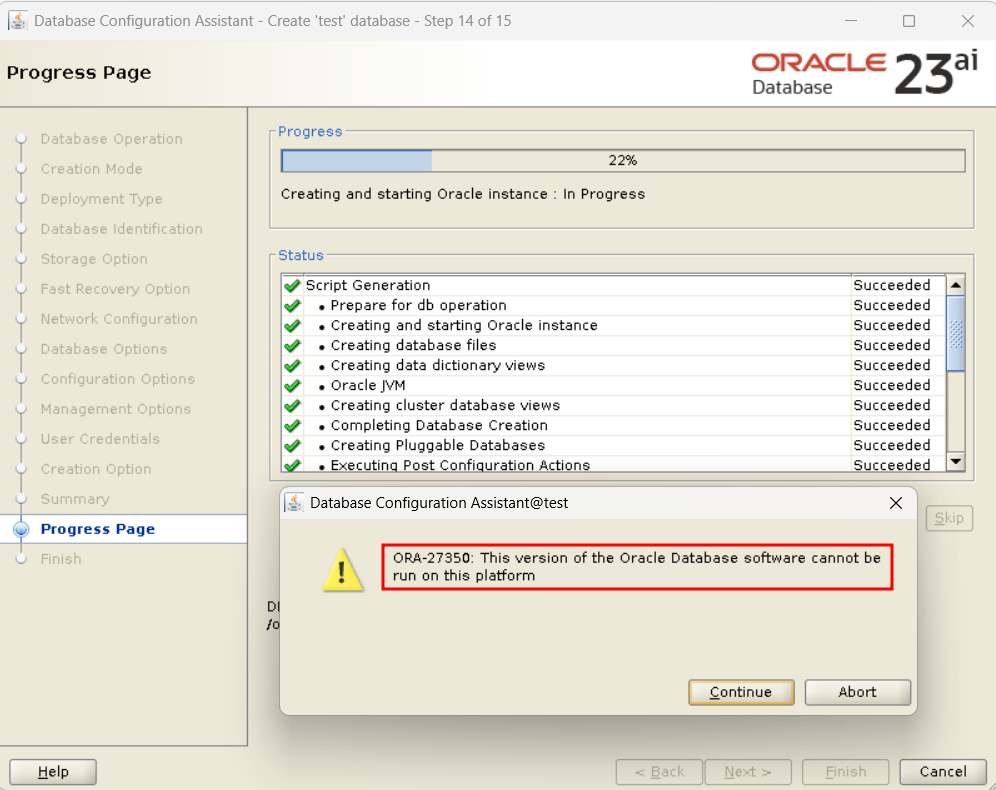Close the Database Configuration Assistant@test dialog

point(896,503)
